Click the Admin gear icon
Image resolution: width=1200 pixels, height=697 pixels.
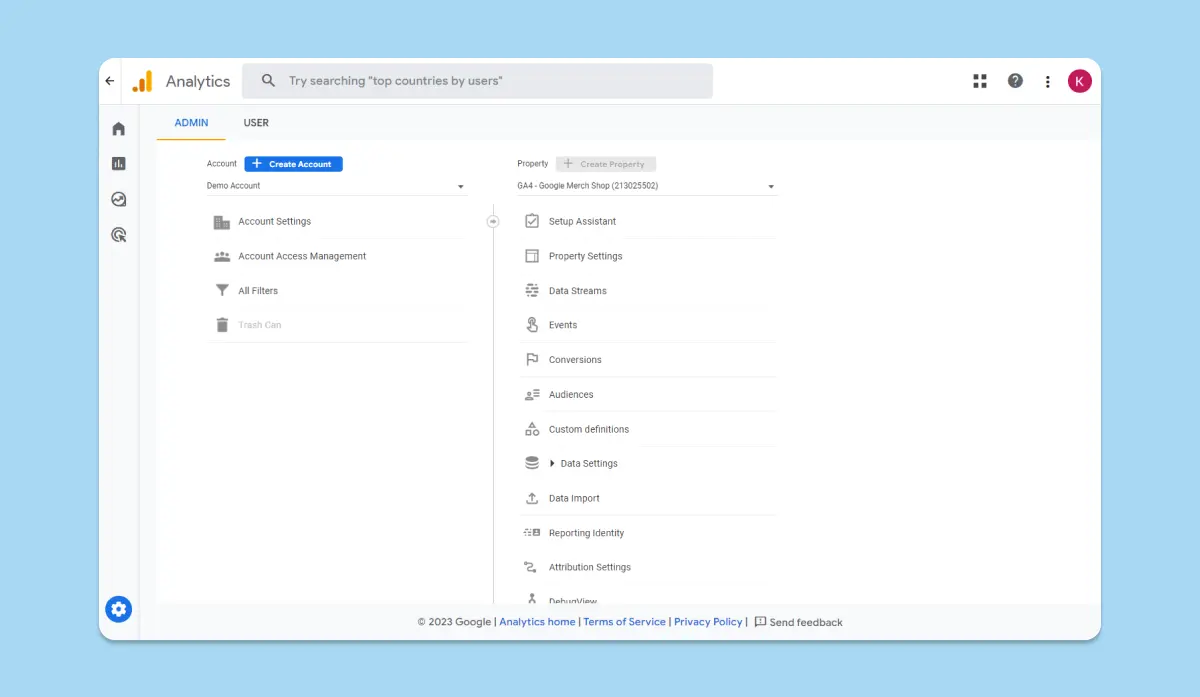(119, 608)
